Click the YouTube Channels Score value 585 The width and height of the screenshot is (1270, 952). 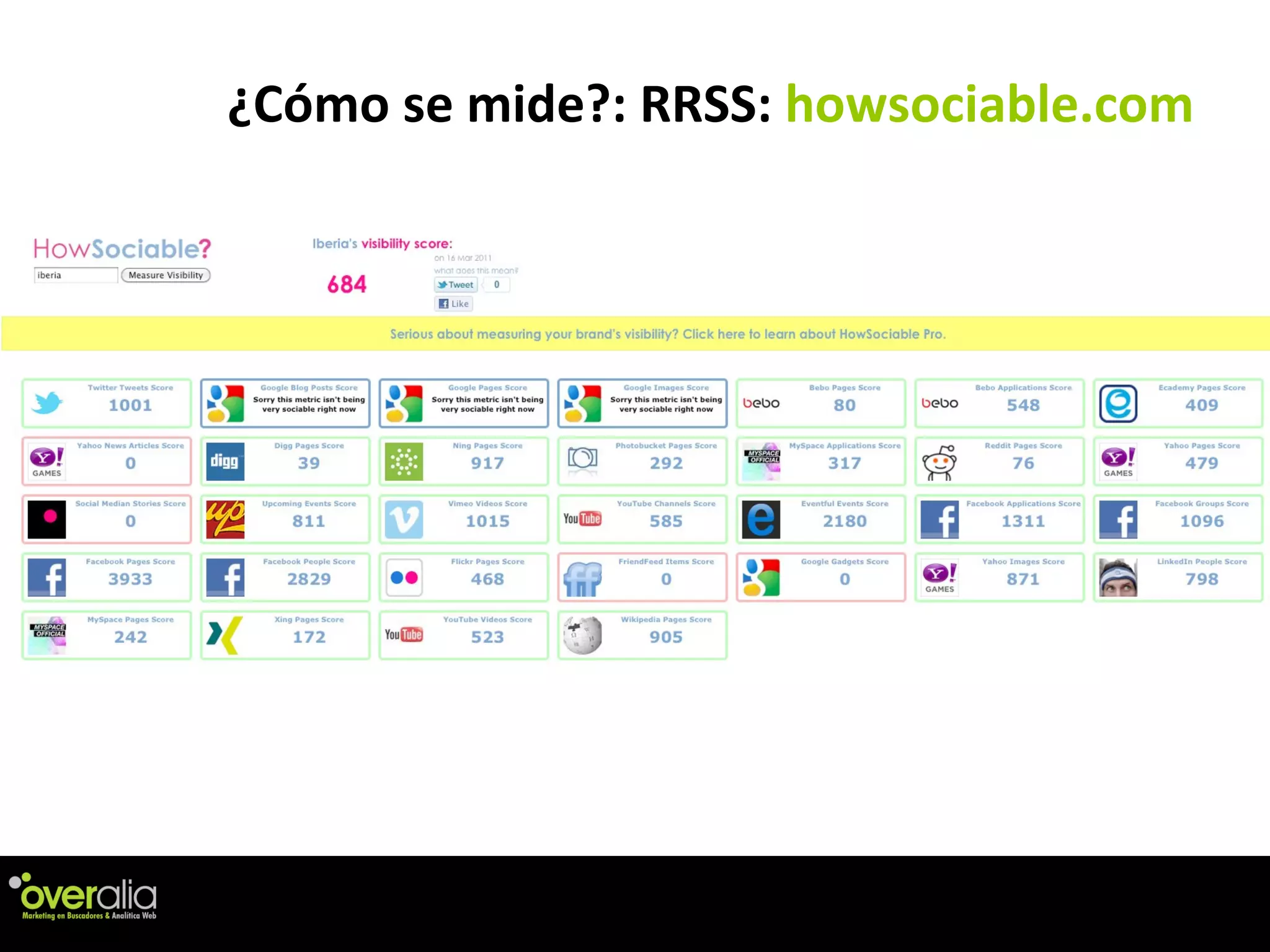pyautogui.click(x=666, y=521)
